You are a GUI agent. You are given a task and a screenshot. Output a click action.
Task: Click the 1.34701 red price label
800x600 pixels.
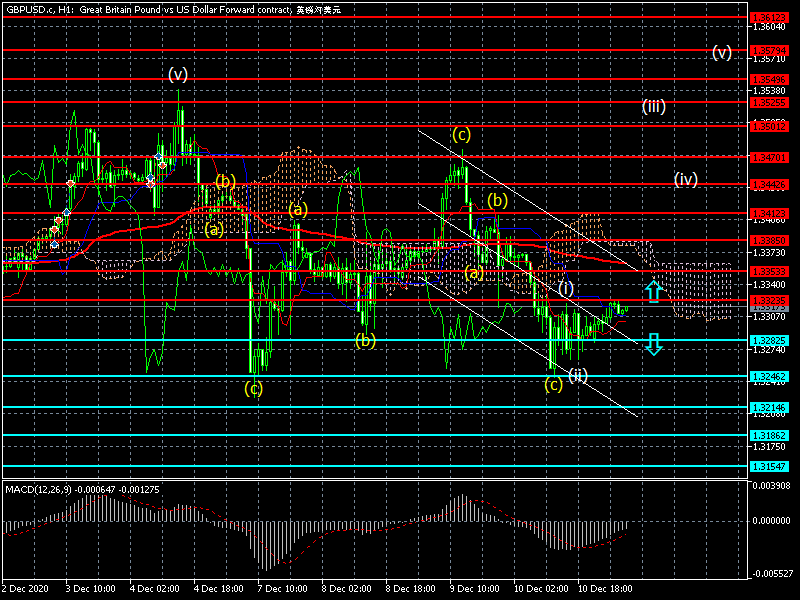pos(769,158)
